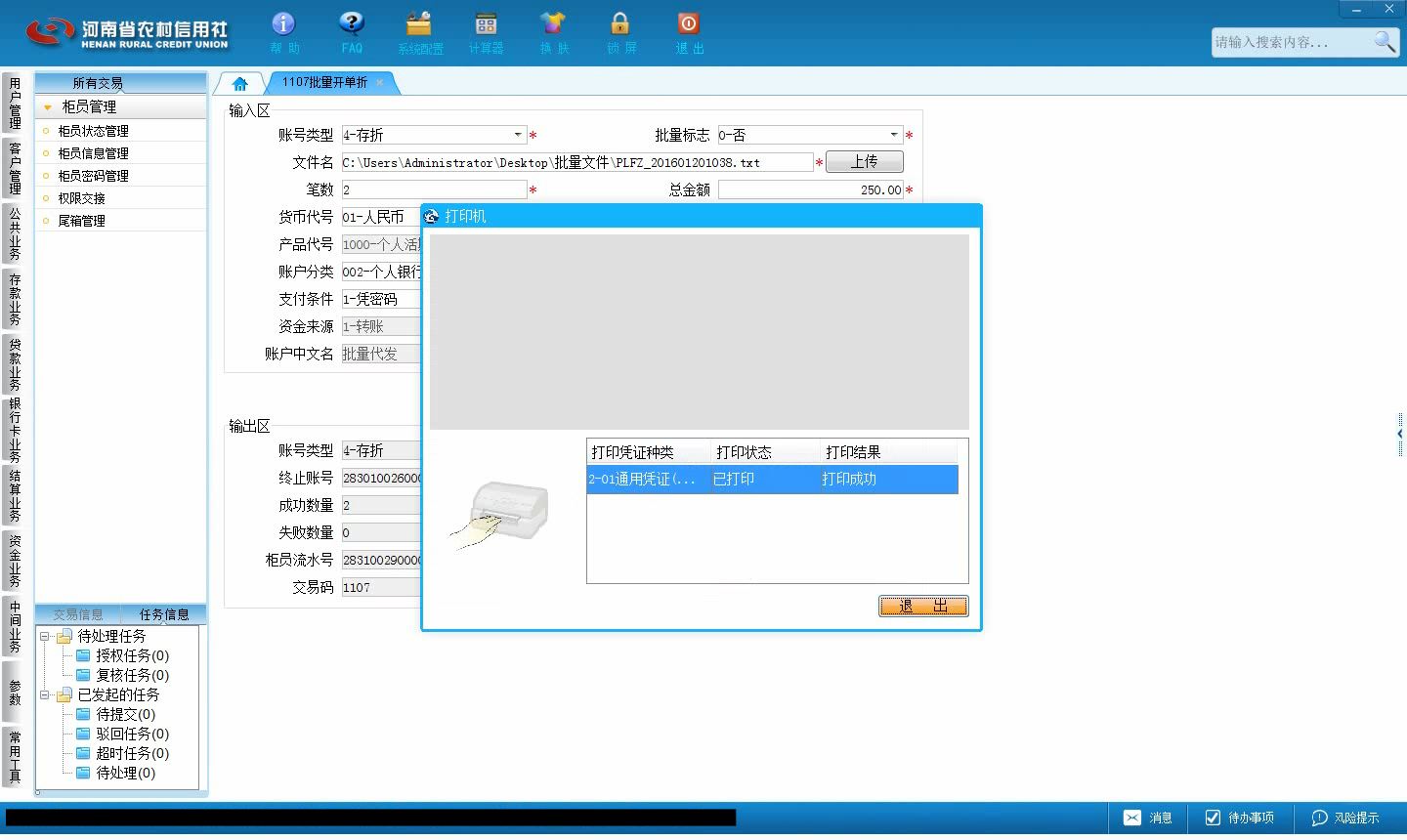Switch to 任务信息 tab

pos(164,614)
